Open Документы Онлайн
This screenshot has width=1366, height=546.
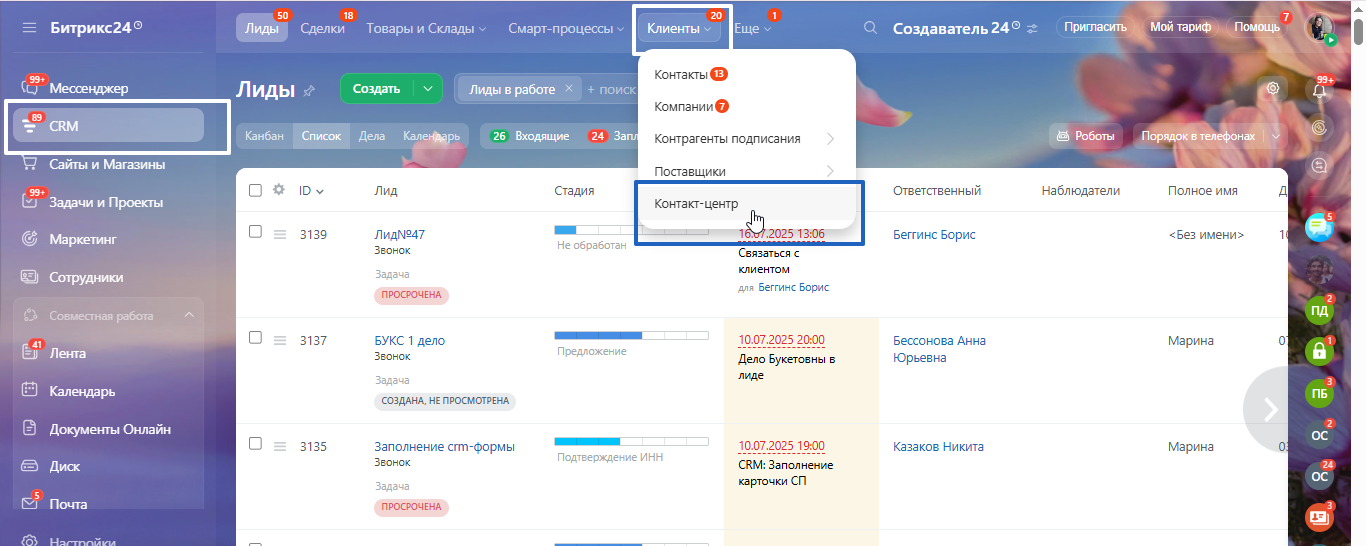click(x=108, y=429)
